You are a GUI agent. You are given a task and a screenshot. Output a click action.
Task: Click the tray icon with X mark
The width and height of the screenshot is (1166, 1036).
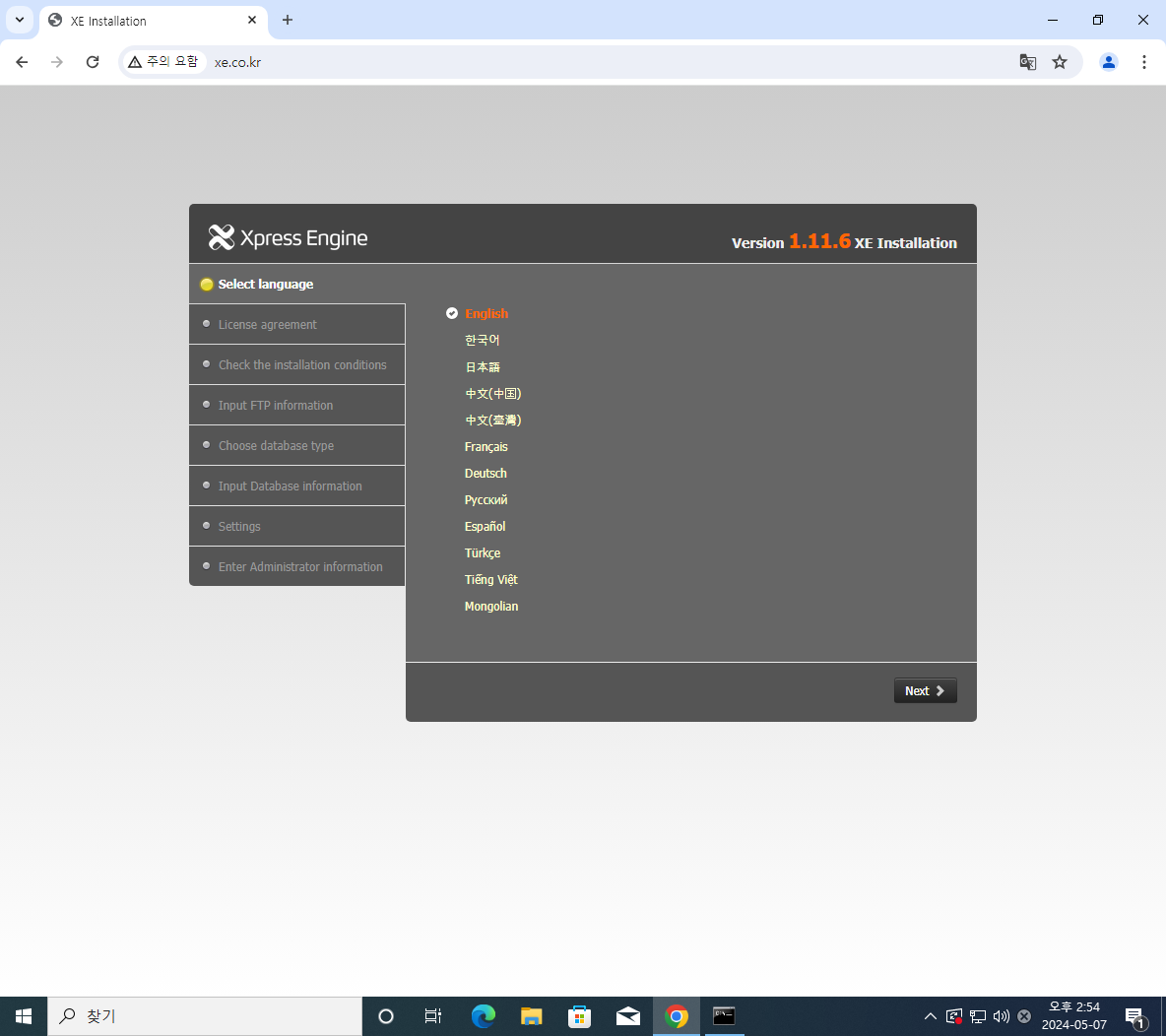click(1025, 1016)
